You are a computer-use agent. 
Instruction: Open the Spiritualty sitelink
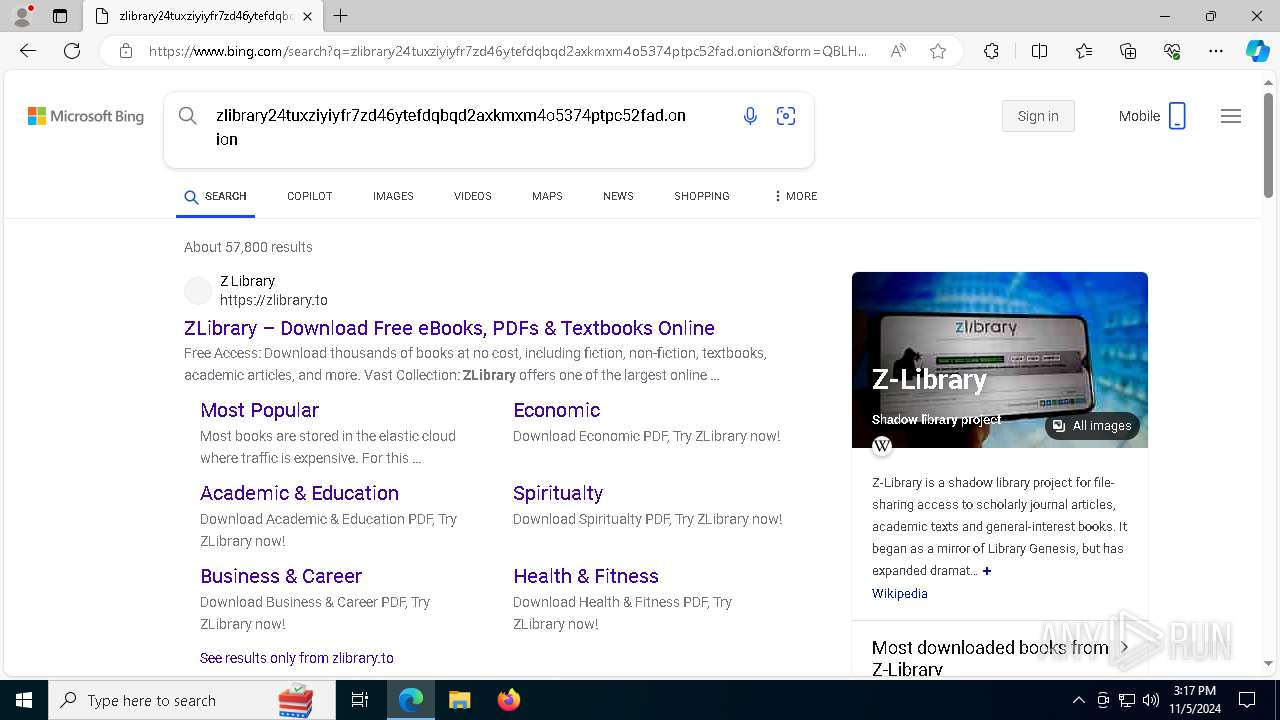(x=558, y=493)
